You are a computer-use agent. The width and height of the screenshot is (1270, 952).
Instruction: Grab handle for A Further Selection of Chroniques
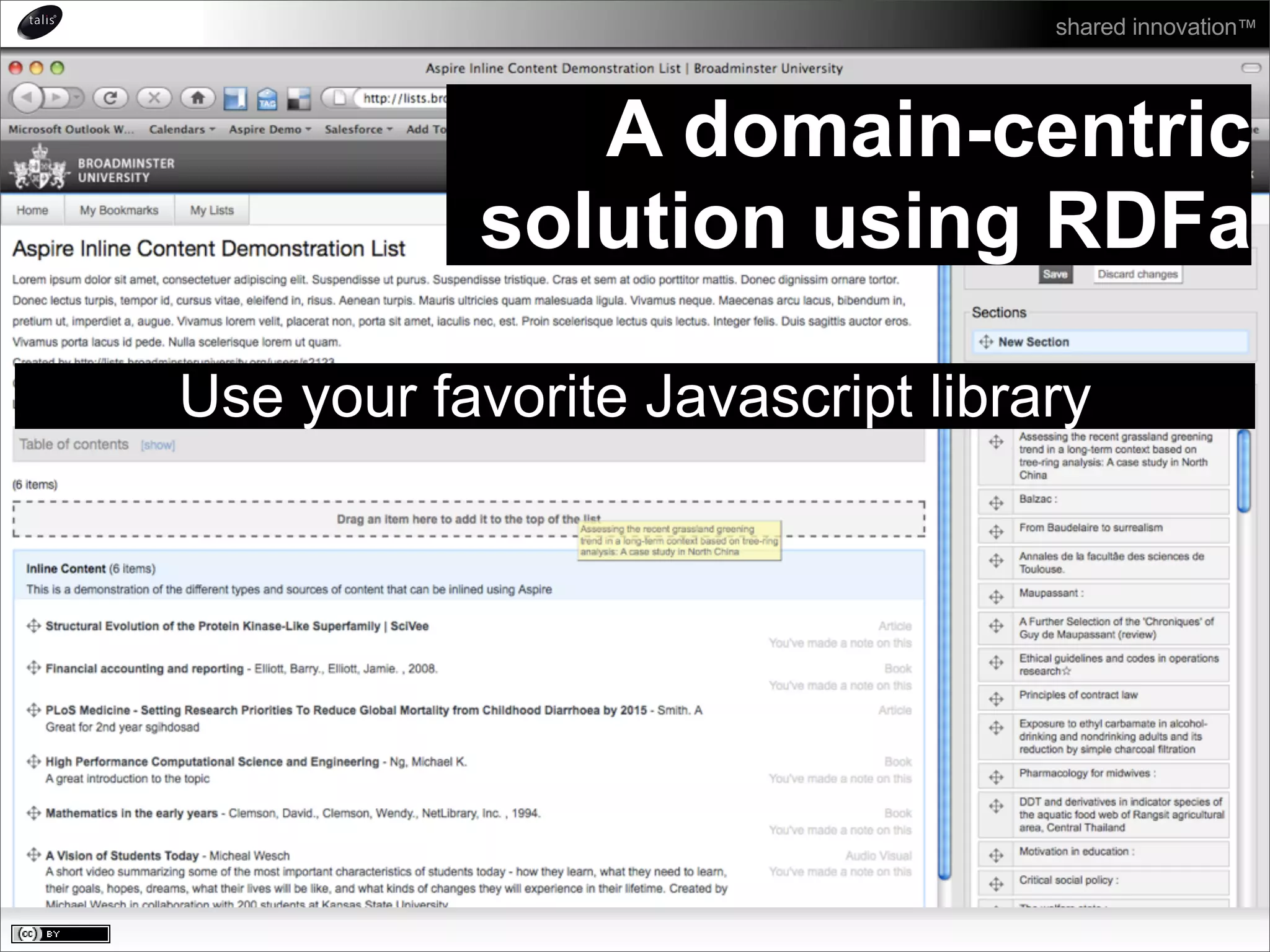[x=996, y=625]
